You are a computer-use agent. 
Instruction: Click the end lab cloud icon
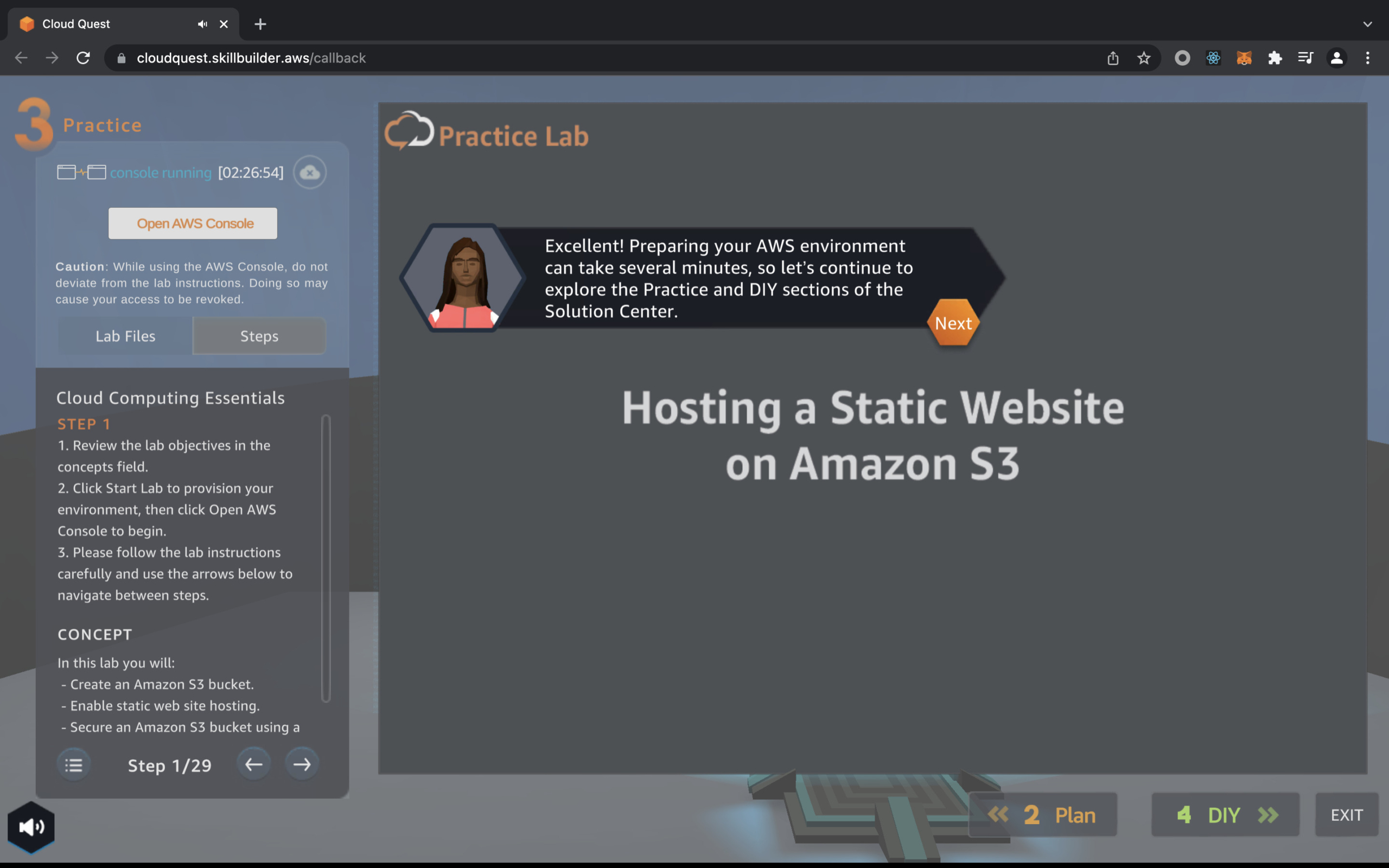pos(310,172)
